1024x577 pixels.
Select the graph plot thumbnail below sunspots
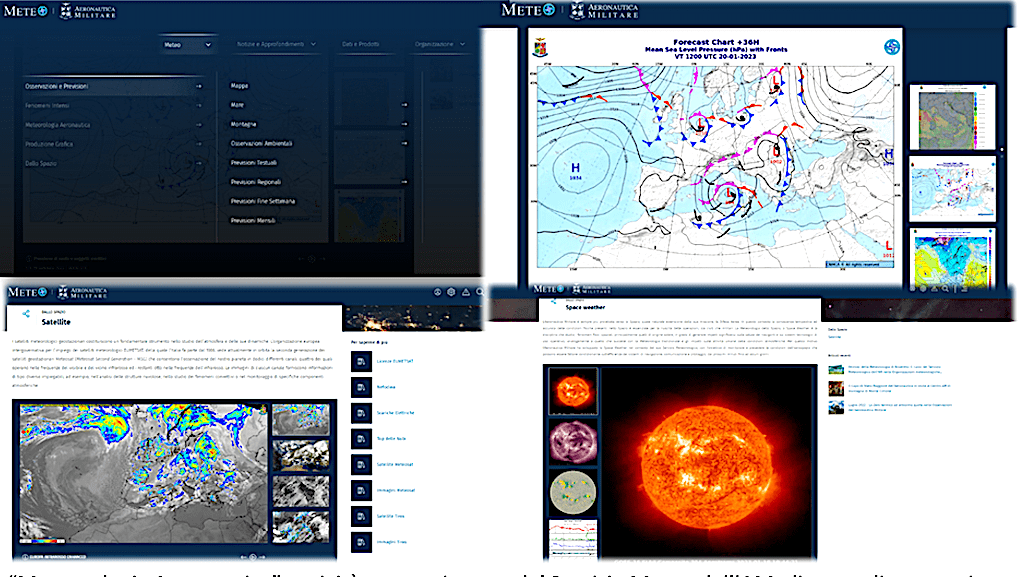(573, 538)
